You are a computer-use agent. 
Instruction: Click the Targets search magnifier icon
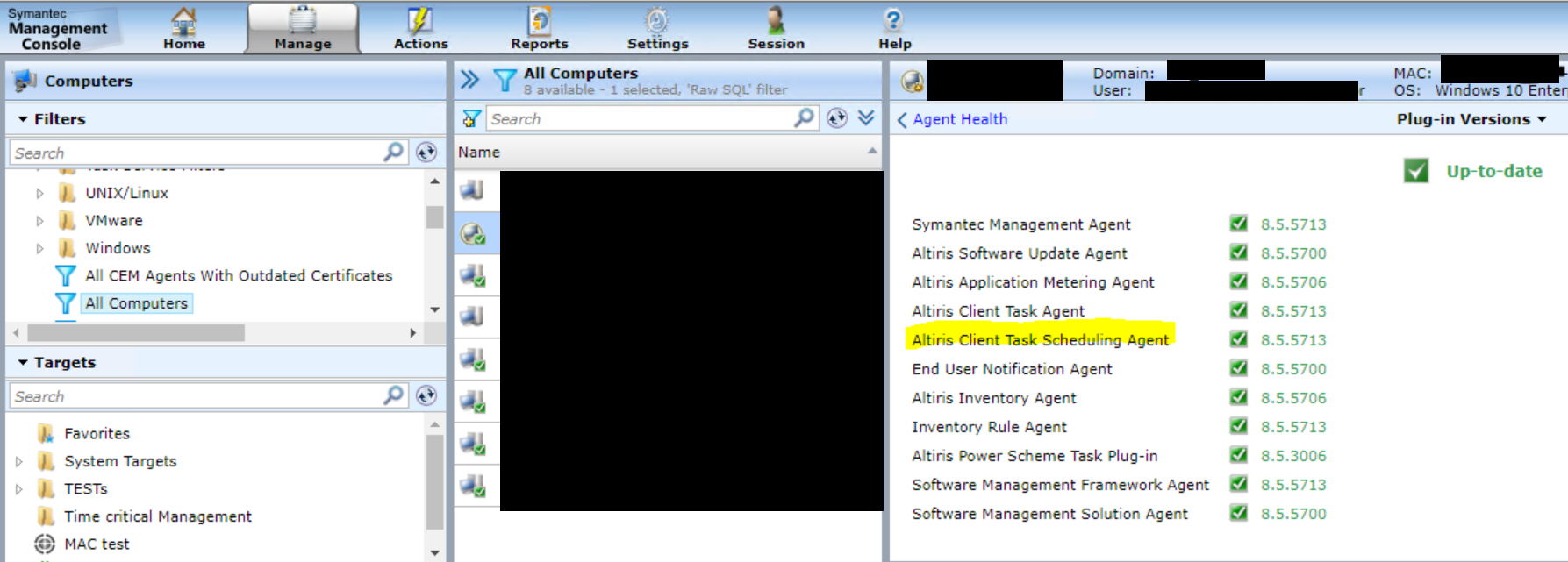(394, 396)
